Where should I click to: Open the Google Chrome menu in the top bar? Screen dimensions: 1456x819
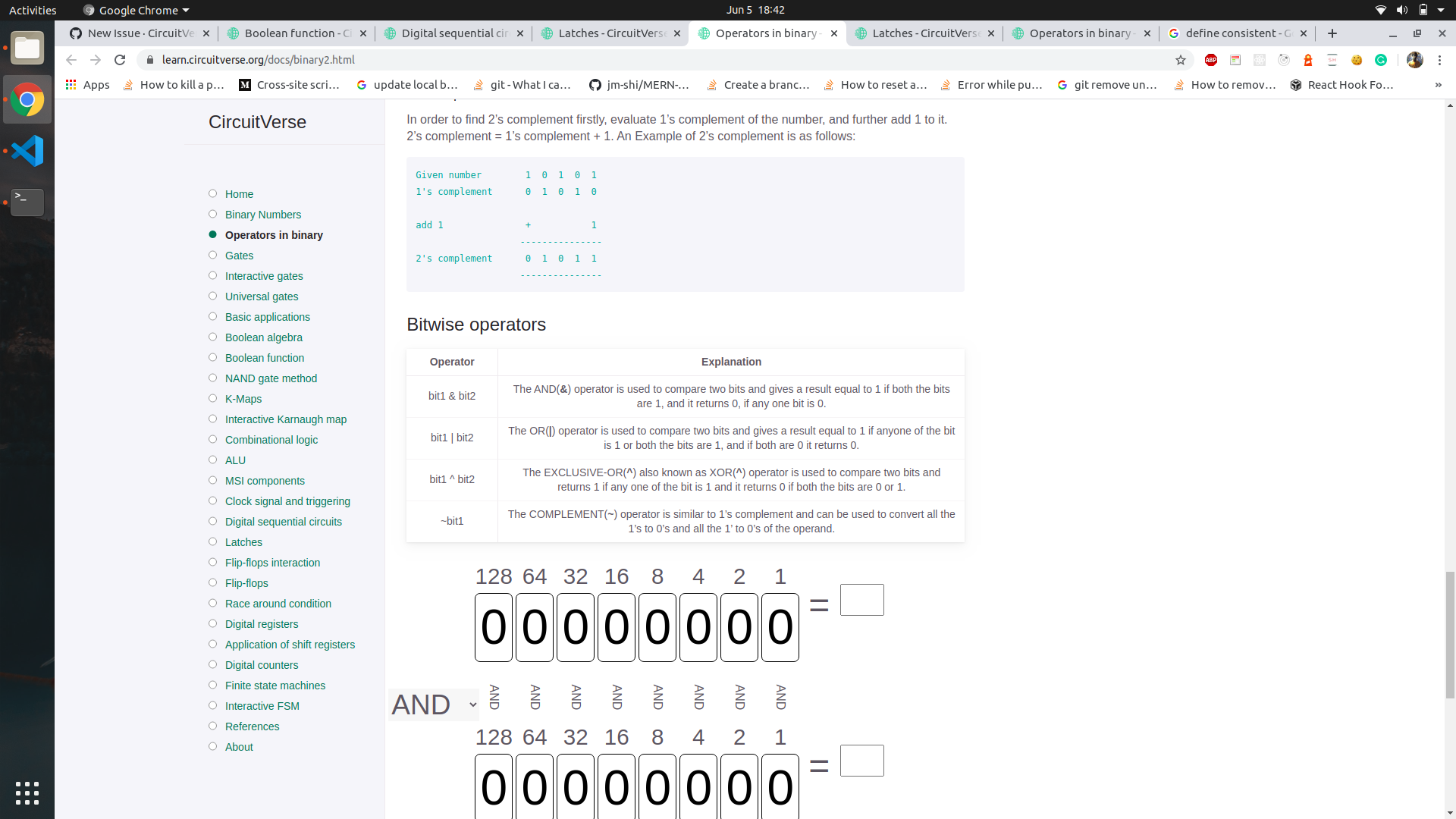tap(135, 10)
